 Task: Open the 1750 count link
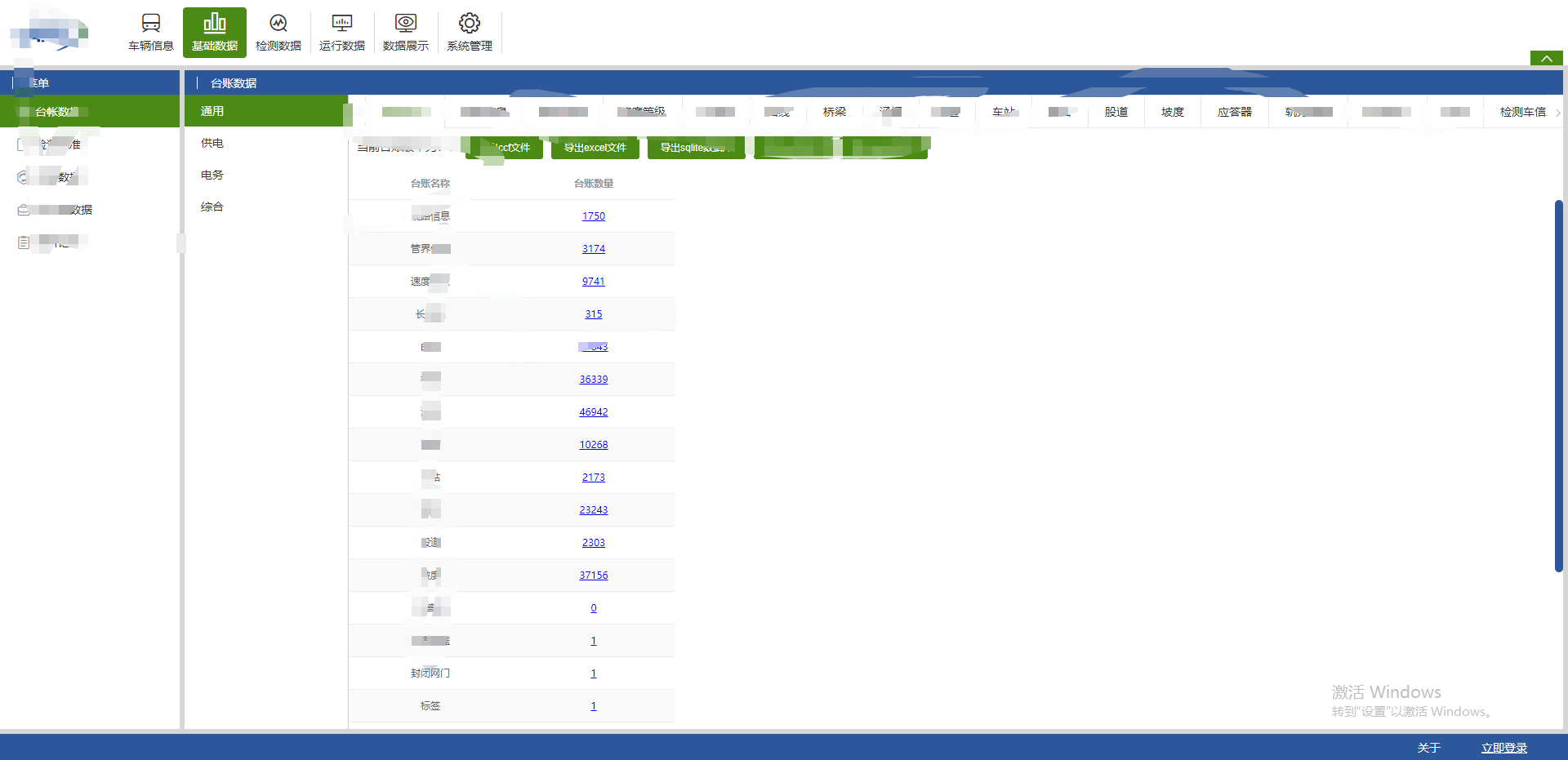click(x=594, y=216)
